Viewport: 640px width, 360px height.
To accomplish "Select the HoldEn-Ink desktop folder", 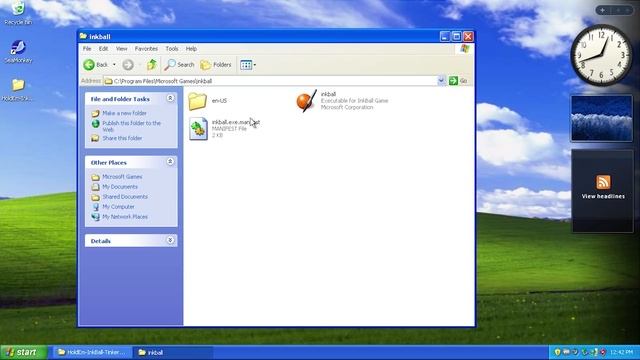I will click(18, 90).
